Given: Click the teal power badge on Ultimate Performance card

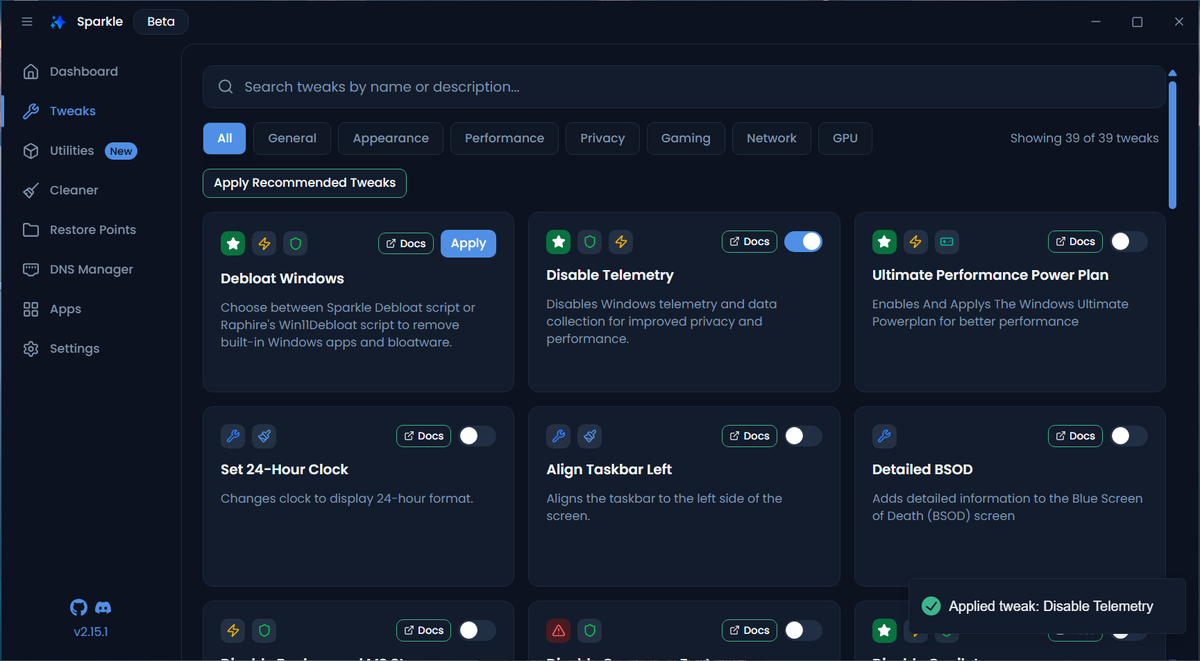Looking at the screenshot, I should pos(947,241).
